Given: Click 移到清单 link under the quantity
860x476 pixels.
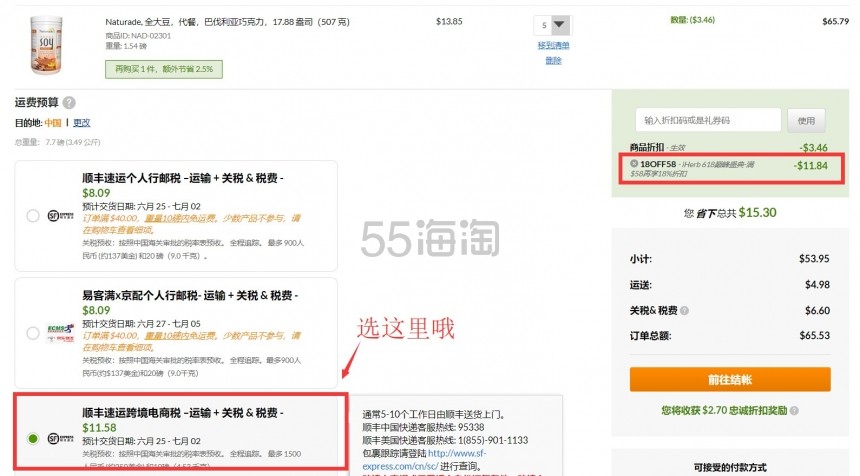Looking at the screenshot, I should tap(553, 46).
